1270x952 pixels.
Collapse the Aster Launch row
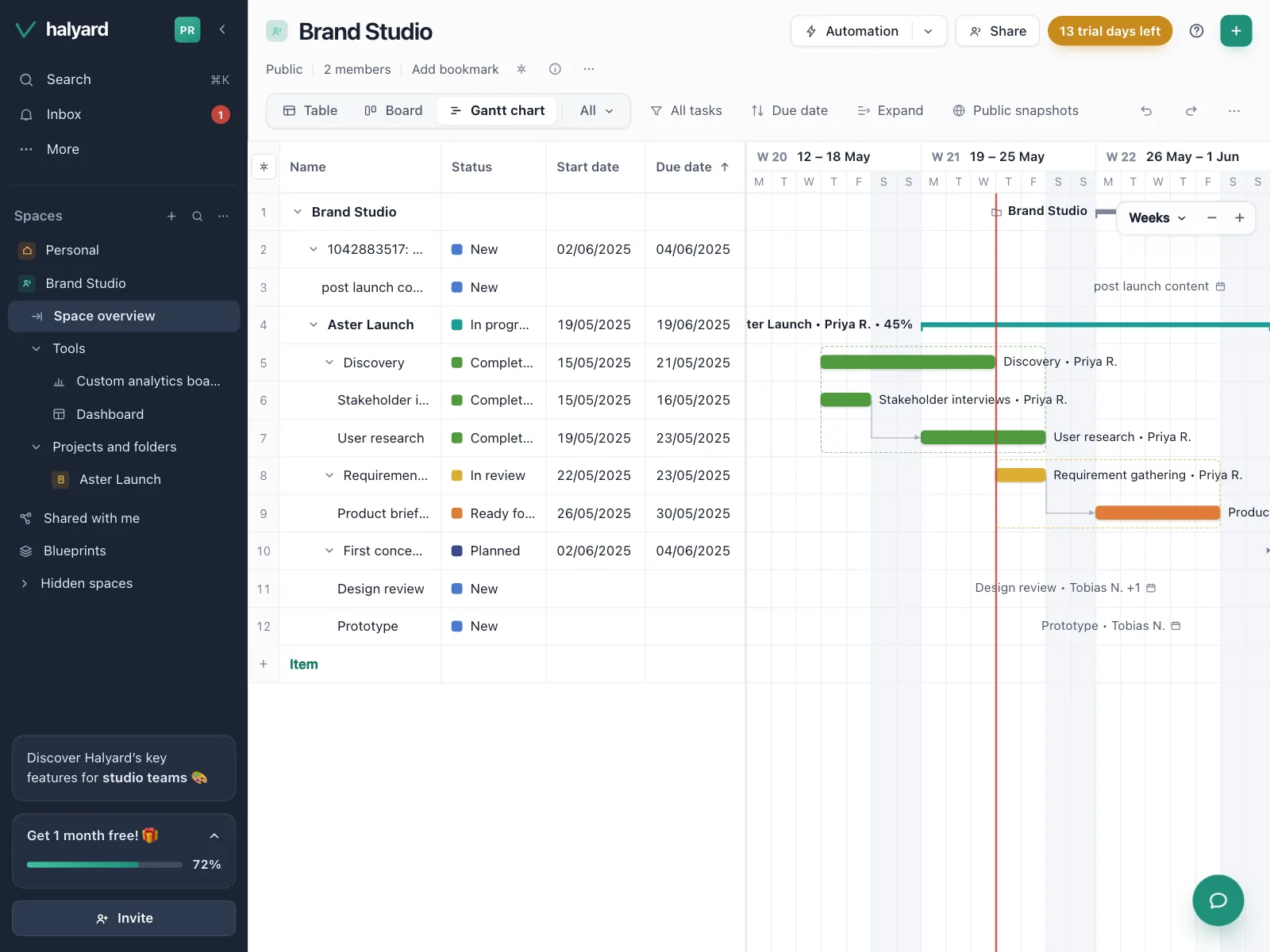click(314, 324)
